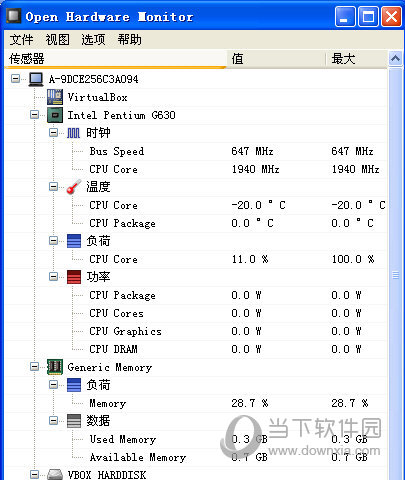
Task: Select the CPU Cores power row
Action: tap(196, 313)
